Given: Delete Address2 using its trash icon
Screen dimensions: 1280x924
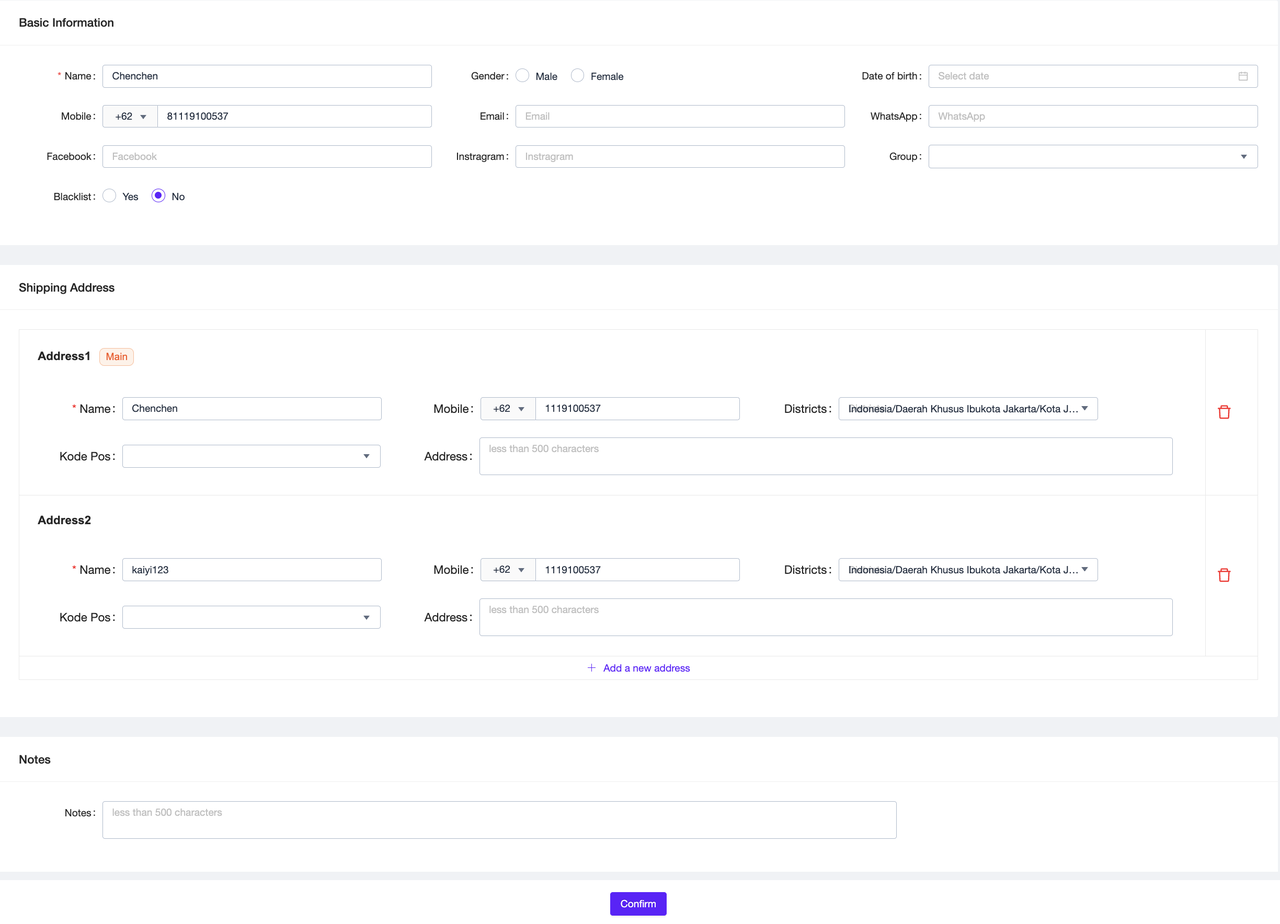Looking at the screenshot, I should pos(1224,575).
